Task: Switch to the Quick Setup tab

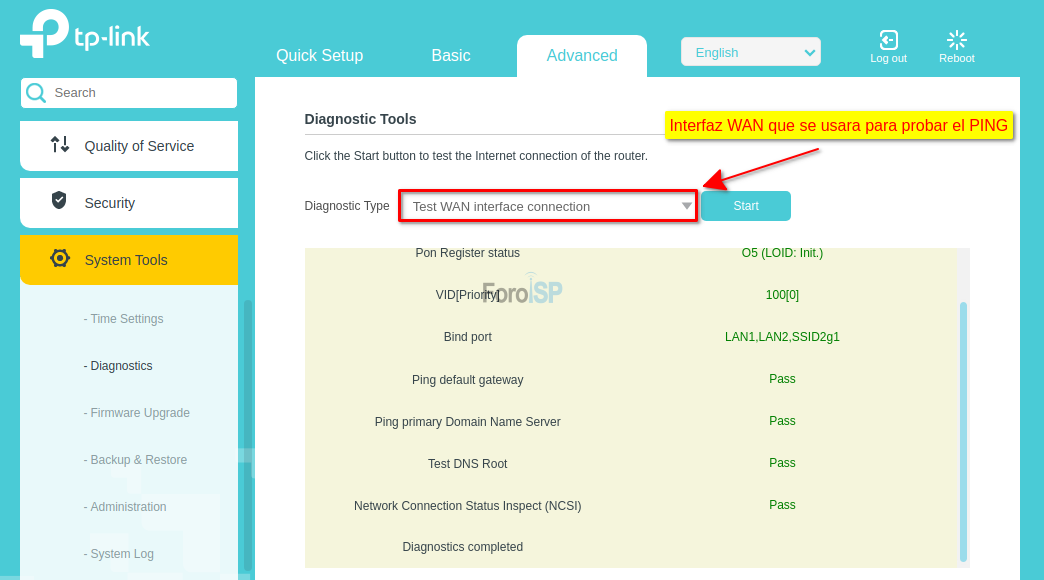Action: tap(319, 56)
